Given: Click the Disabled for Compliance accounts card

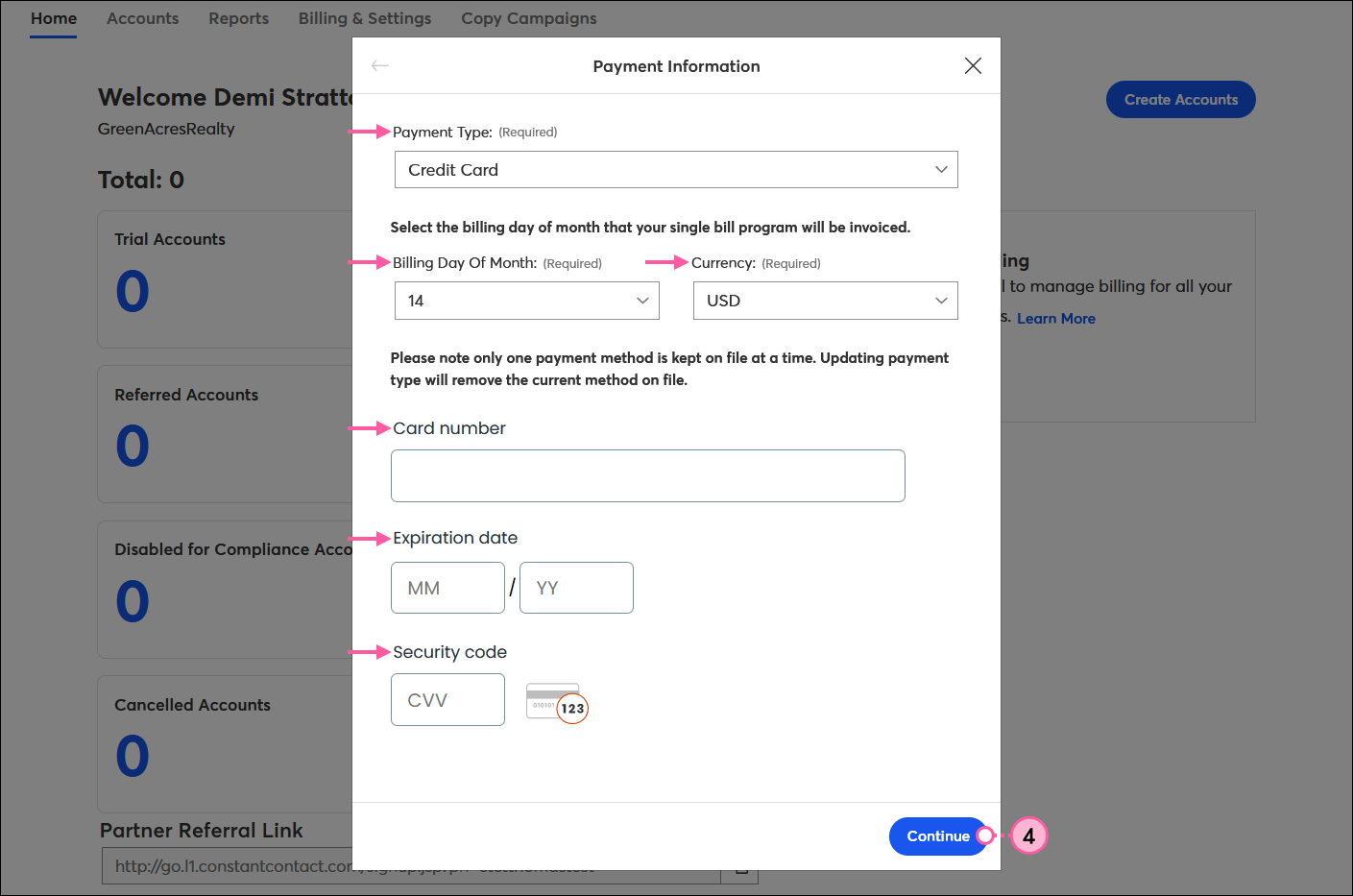Looking at the screenshot, I should [225, 590].
